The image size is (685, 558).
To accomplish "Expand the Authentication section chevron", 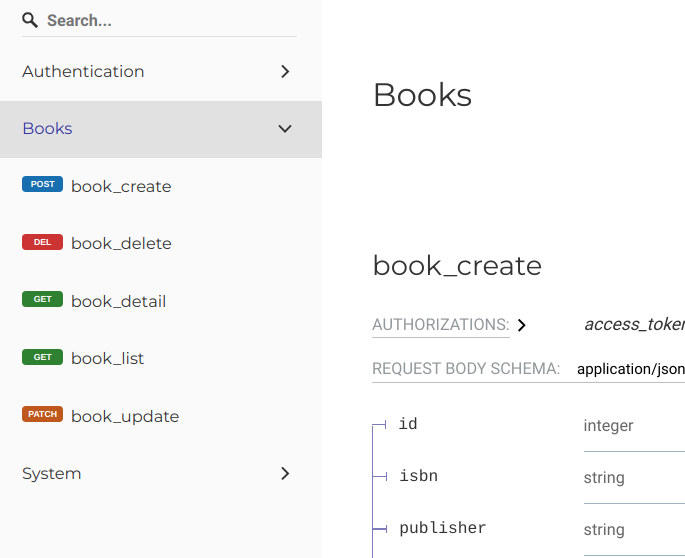I will pyautogui.click(x=285, y=71).
